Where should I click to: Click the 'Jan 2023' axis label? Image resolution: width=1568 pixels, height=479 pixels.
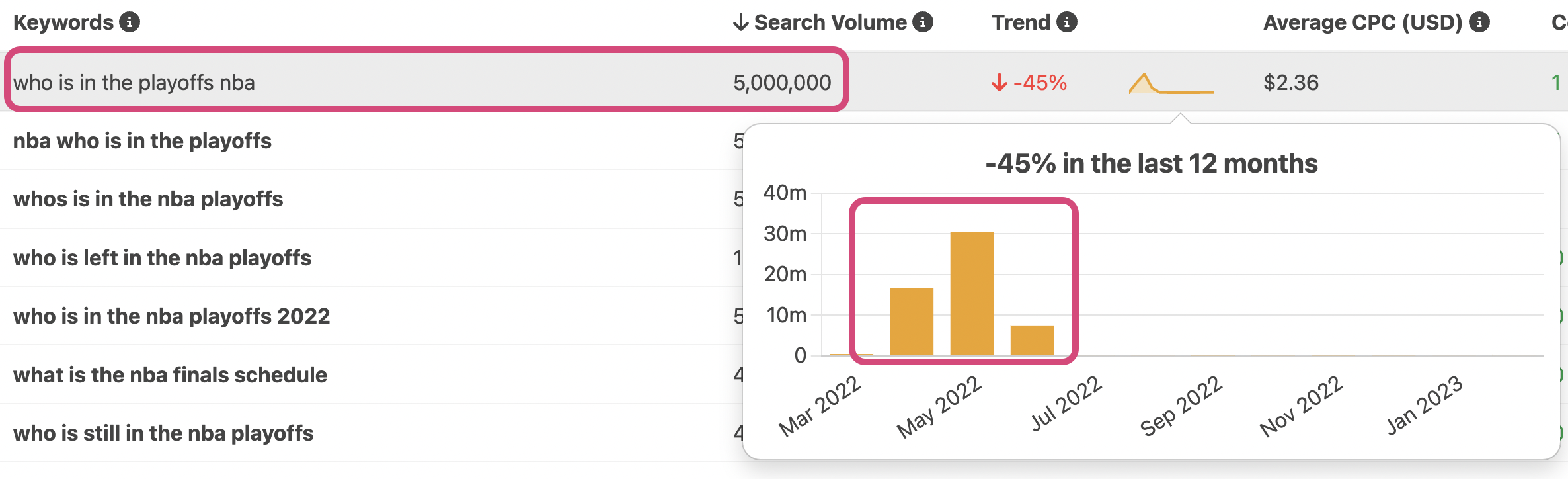click(x=1425, y=405)
